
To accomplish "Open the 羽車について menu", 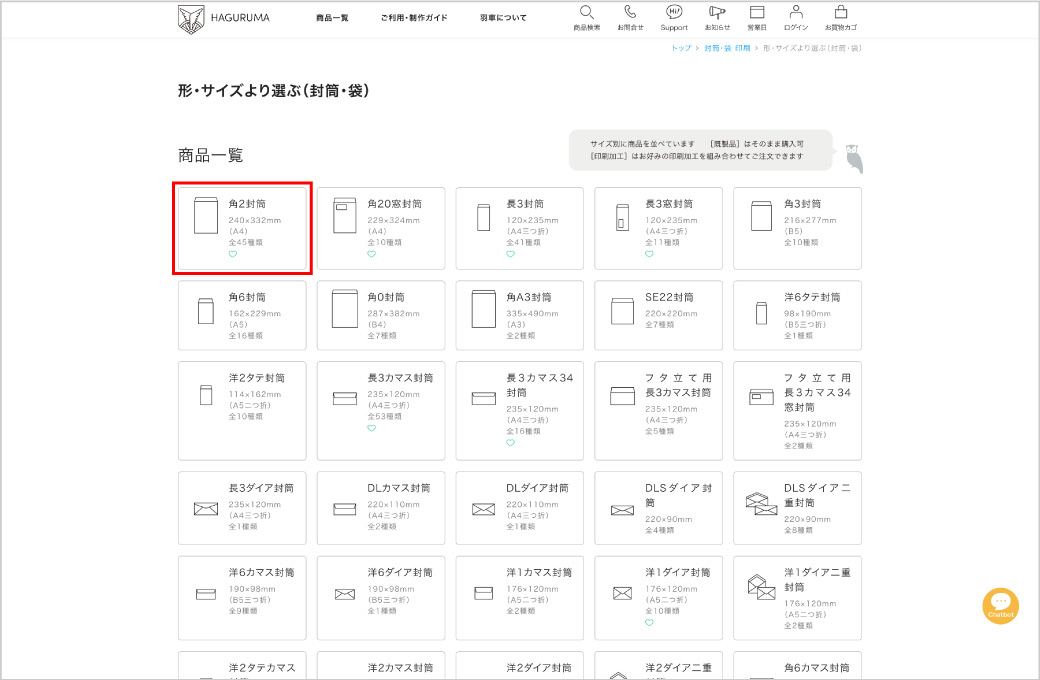I will [503, 18].
